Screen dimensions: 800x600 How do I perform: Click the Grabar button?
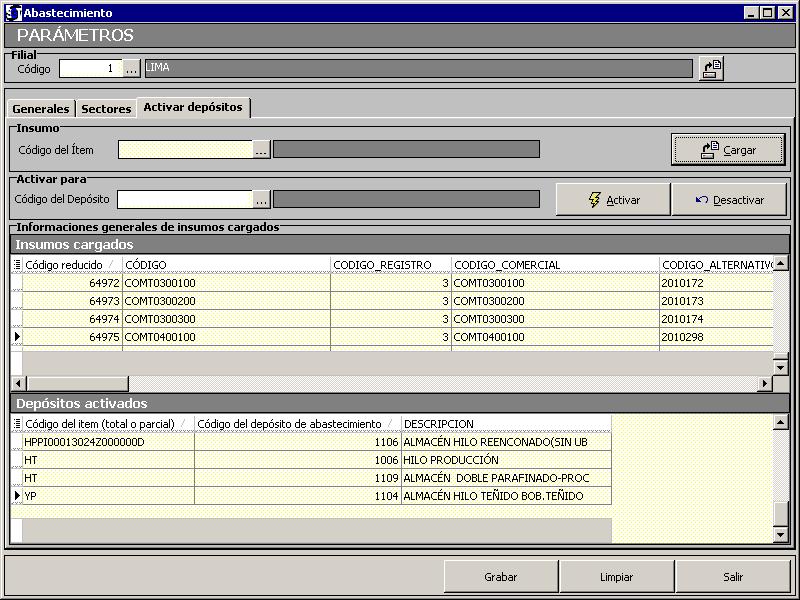click(500, 577)
